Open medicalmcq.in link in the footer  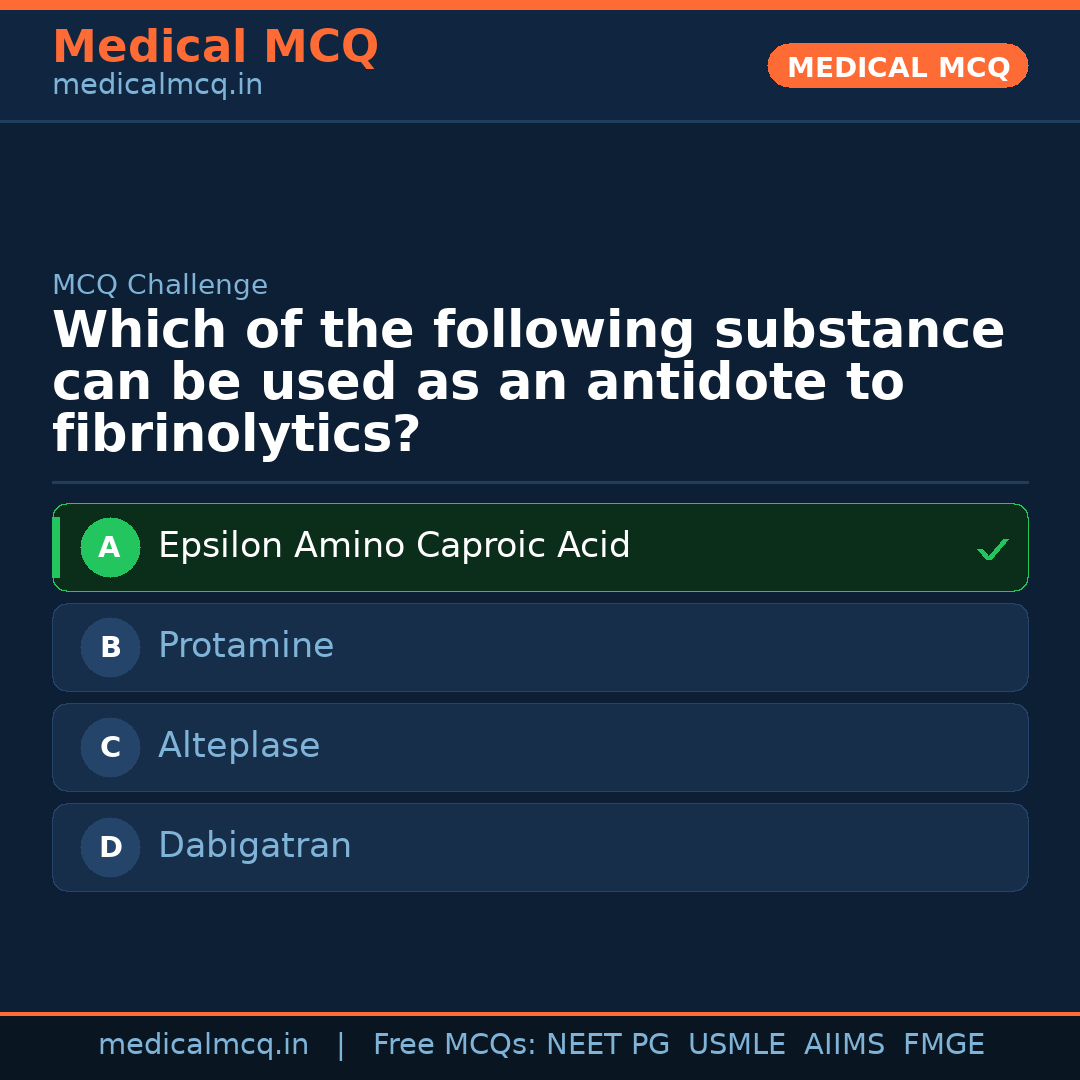[x=204, y=1043]
